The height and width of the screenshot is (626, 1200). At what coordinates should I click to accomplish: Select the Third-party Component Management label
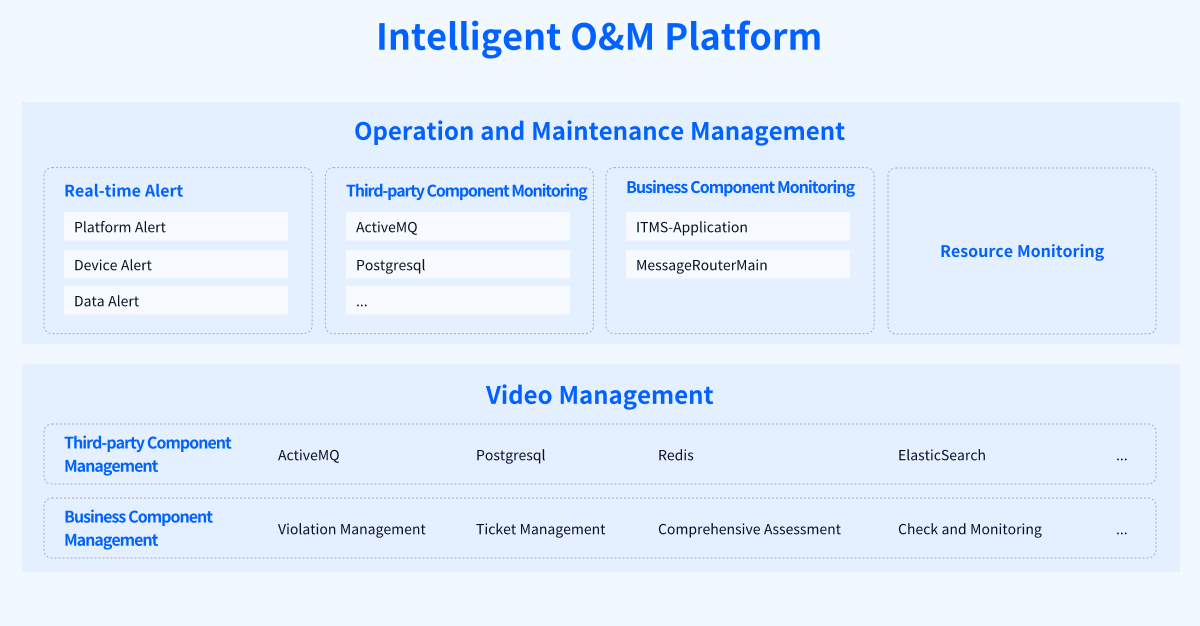148,454
